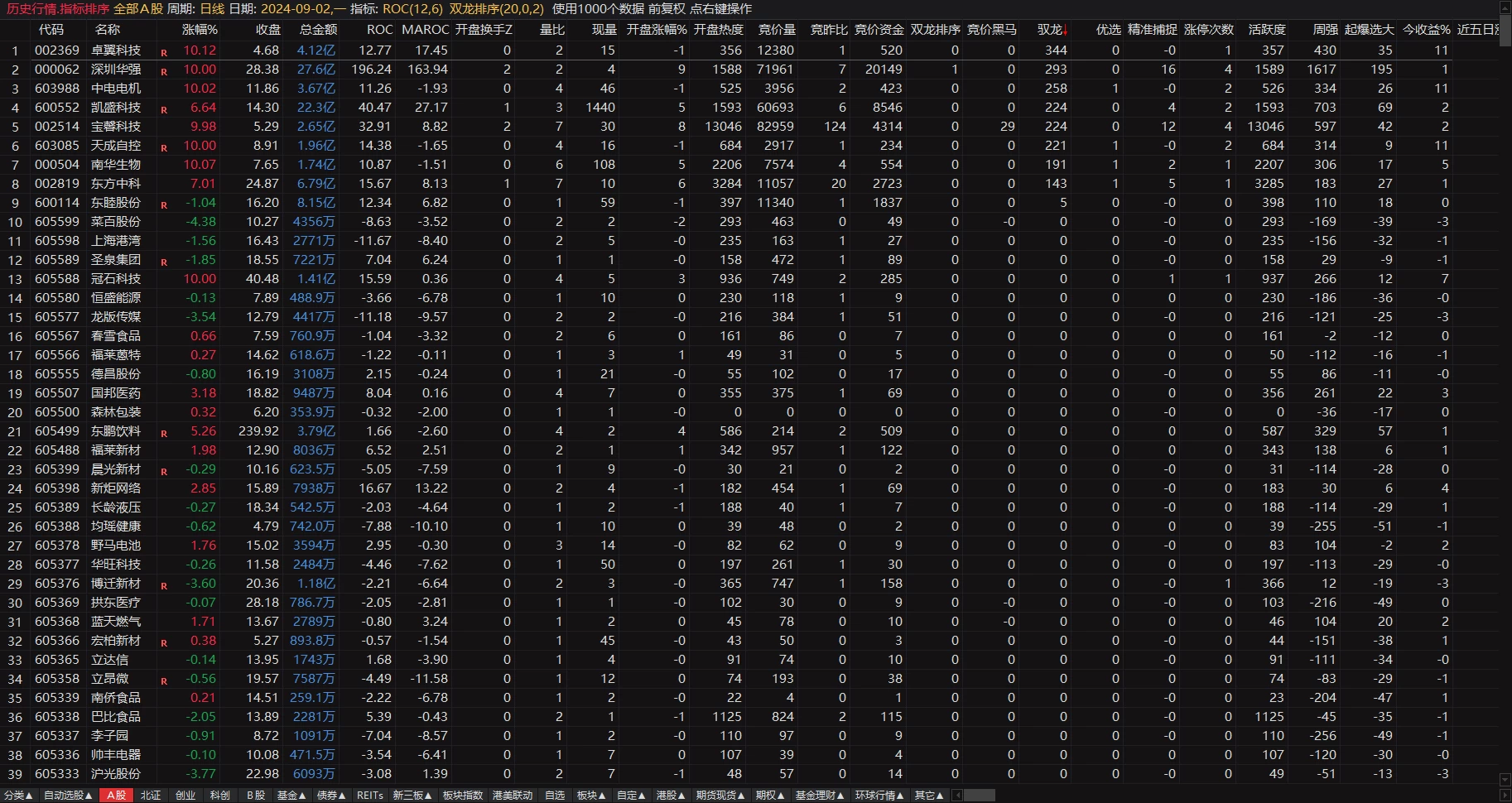Click the 竞价资金 column header

pos(879,30)
